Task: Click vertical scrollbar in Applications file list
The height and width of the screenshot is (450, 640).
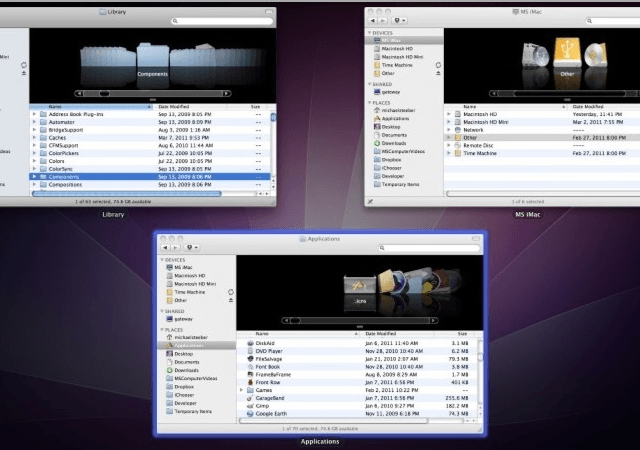Action: (480, 357)
